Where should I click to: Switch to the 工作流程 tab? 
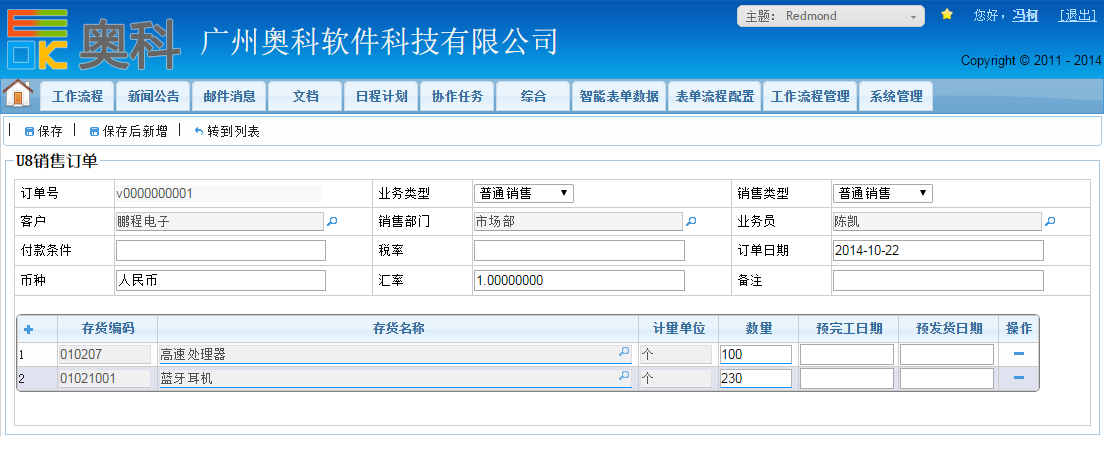point(77,97)
